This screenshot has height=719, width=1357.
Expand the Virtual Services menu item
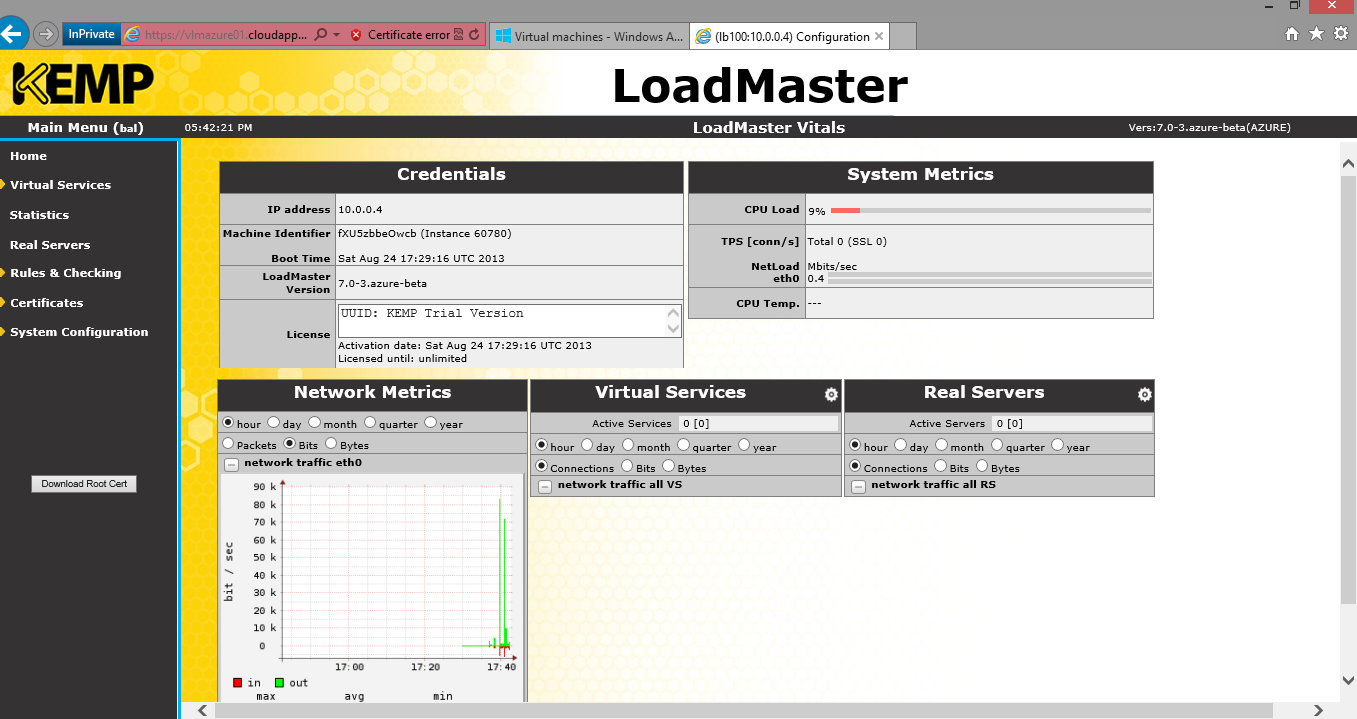(60, 185)
